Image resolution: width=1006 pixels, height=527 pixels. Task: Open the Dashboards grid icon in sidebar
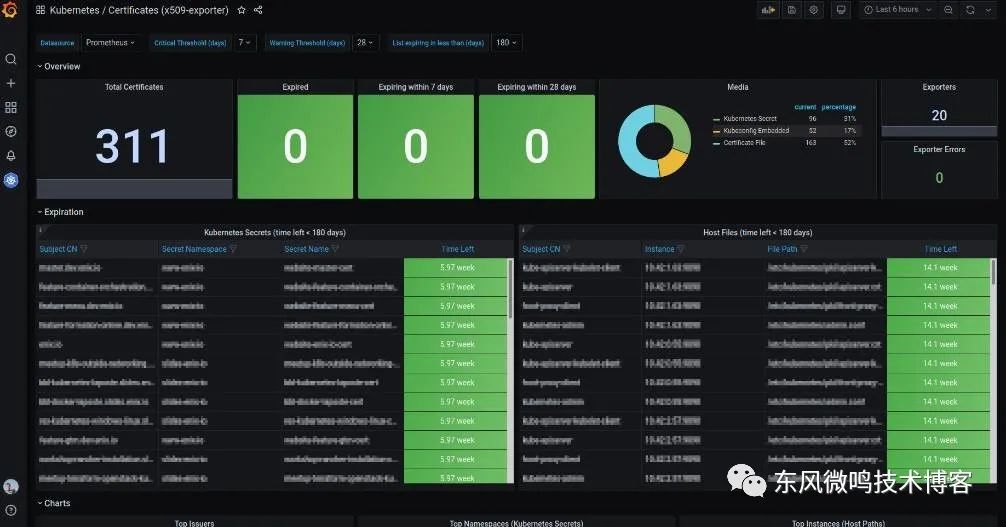(x=11, y=107)
